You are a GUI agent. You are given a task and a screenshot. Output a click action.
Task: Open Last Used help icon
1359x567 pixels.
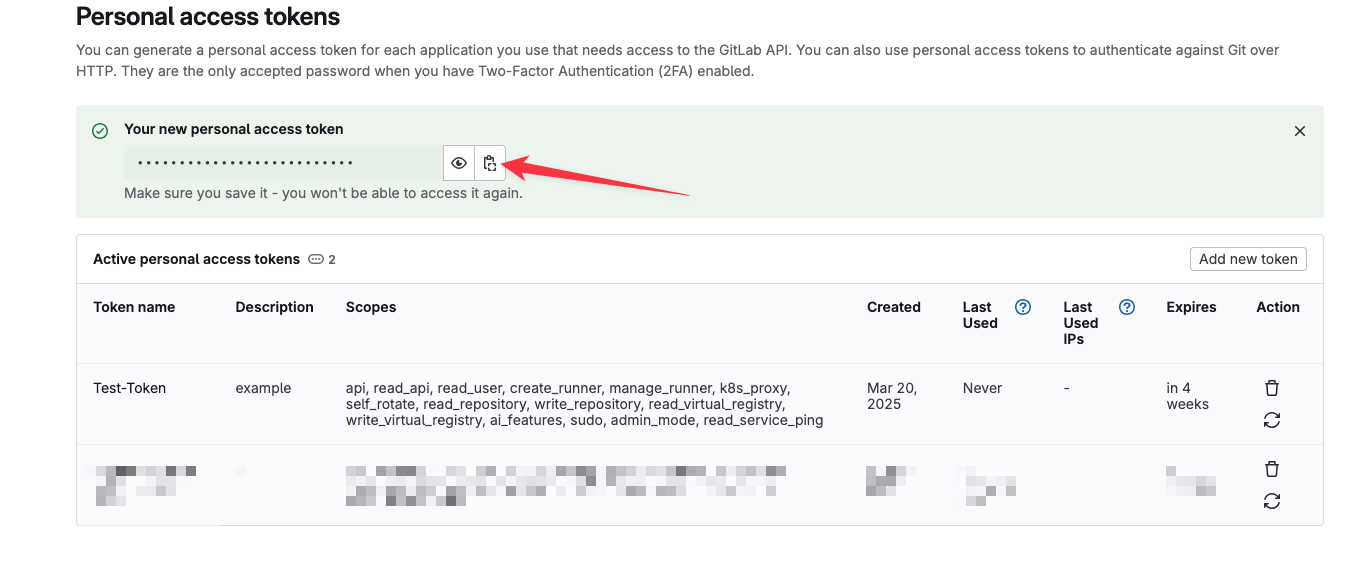(x=1022, y=308)
